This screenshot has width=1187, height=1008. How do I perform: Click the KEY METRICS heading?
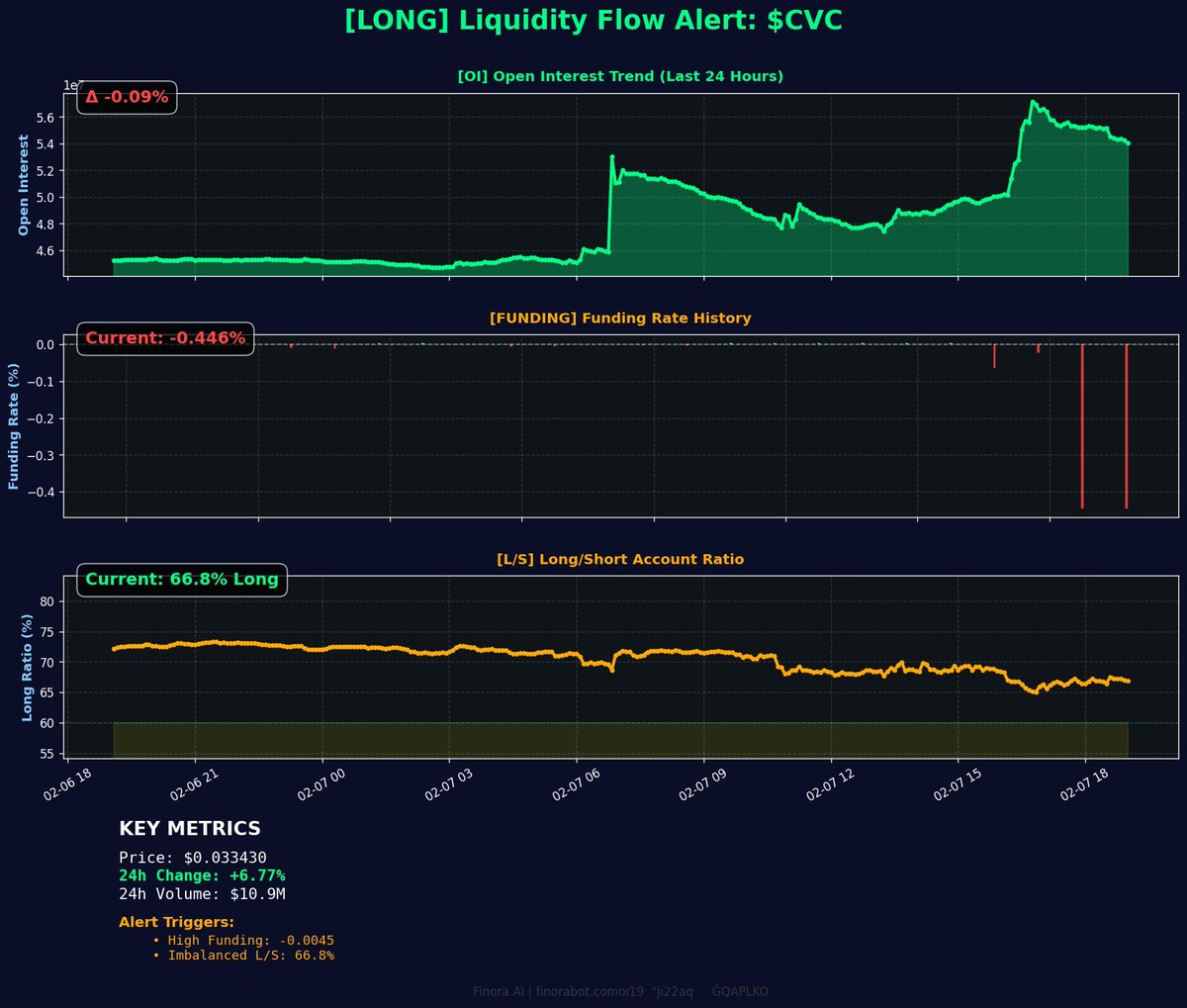click(x=190, y=829)
